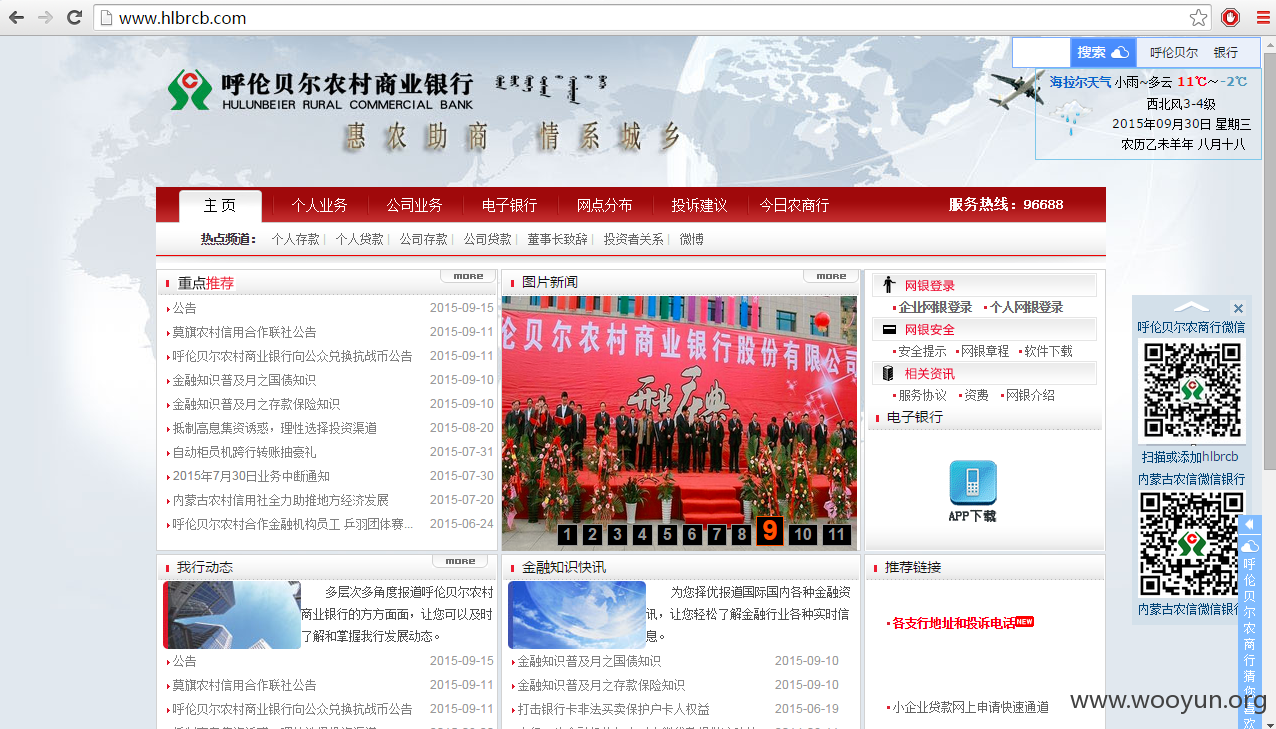Select slide number 11 in image news
The height and width of the screenshot is (729, 1276).
click(837, 534)
